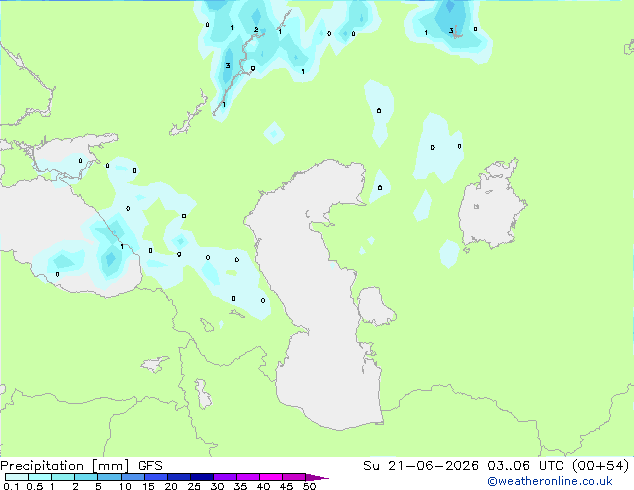The height and width of the screenshot is (490, 634).
Task: Click the '50' legend scale label
Action: pos(309,486)
